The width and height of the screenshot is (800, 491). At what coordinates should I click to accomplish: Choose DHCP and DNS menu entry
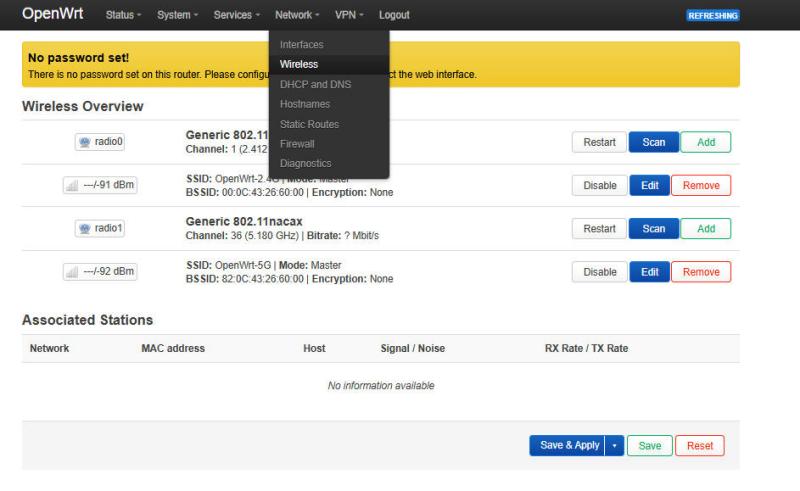(x=329, y=84)
